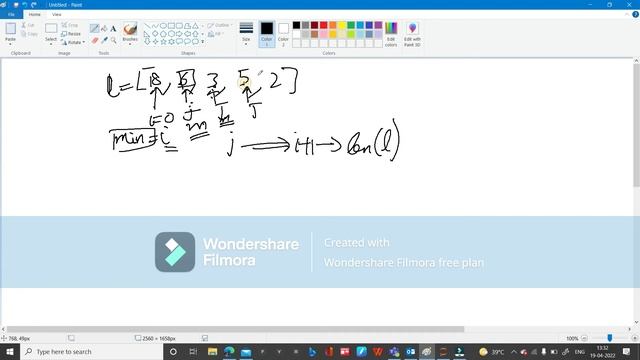Choose the red color swatch
The width and height of the screenshot is (640, 360).
323,25
